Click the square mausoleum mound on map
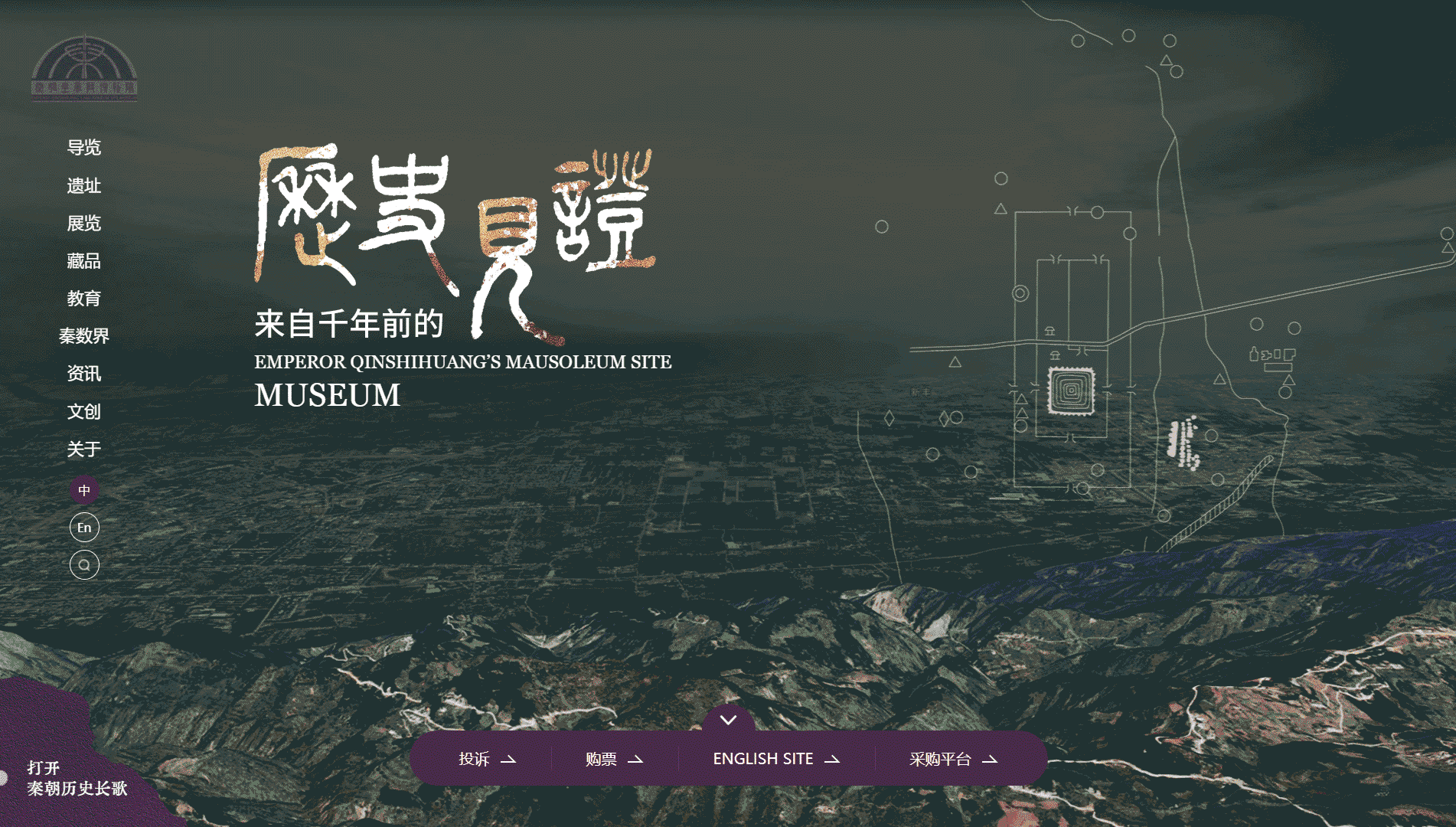Screen dimensions: 1456x827 tap(1071, 391)
